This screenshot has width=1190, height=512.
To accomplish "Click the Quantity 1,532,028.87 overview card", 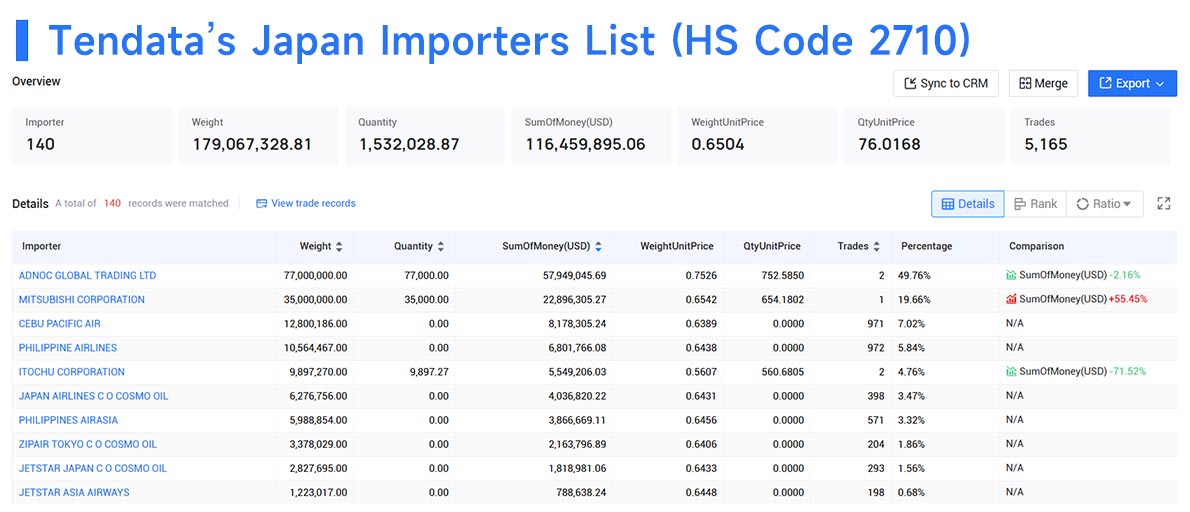I will 424,136.
